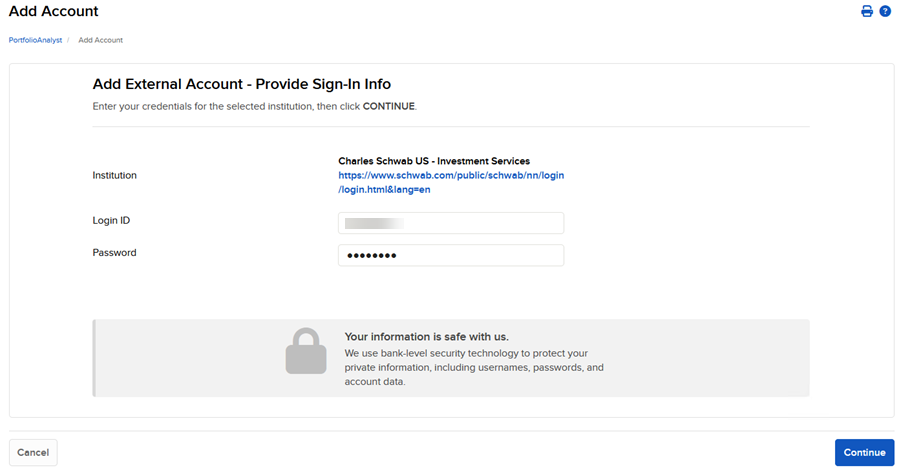Click the gray padlock icon

point(306,353)
